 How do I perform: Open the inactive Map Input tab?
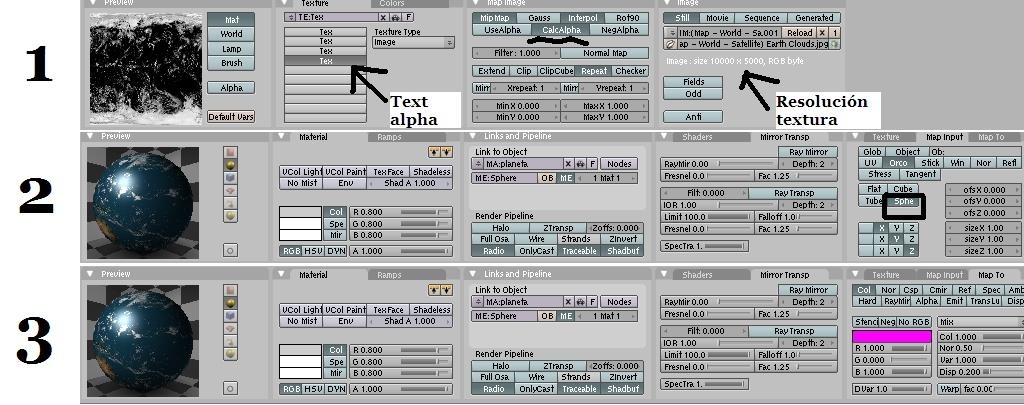pos(944,275)
